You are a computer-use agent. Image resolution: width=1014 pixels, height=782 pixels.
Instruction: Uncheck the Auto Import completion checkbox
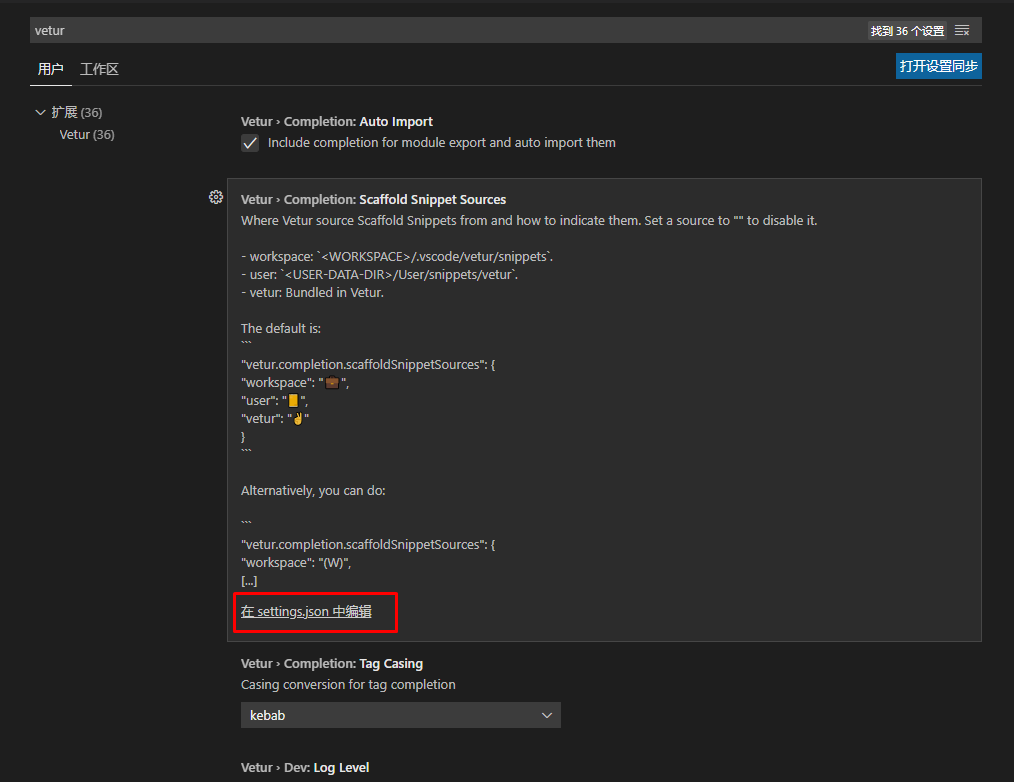250,143
